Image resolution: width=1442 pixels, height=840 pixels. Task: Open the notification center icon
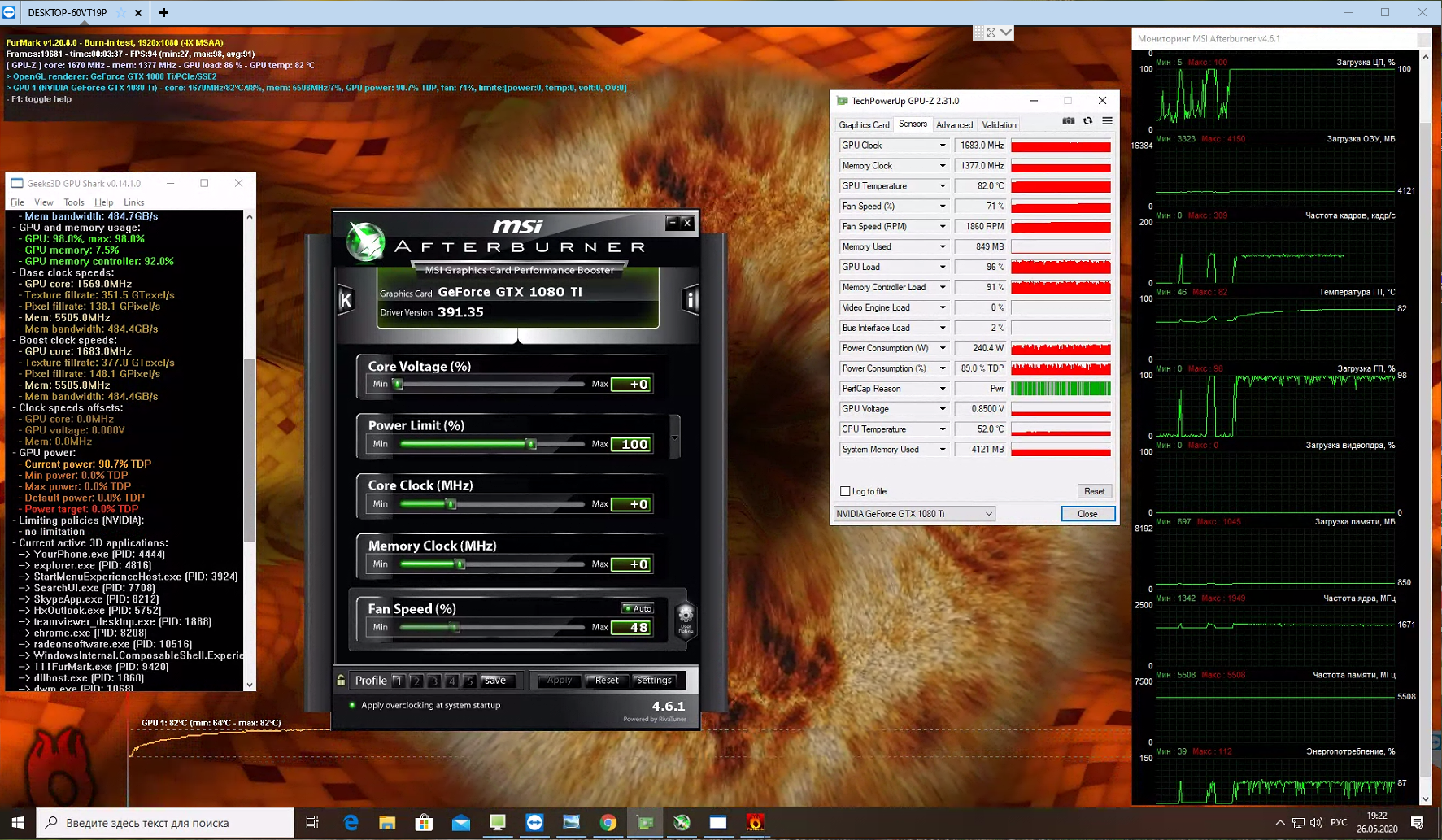point(1418,823)
